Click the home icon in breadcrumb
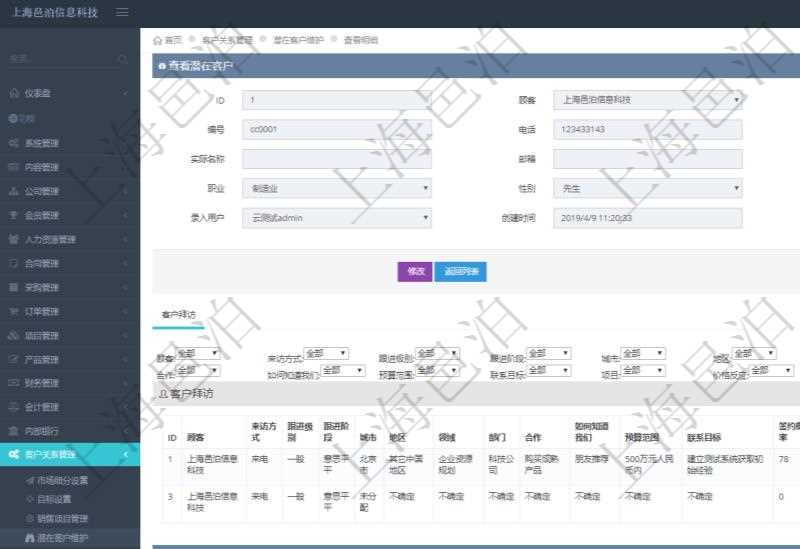The width and height of the screenshot is (800, 549). (x=158, y=40)
